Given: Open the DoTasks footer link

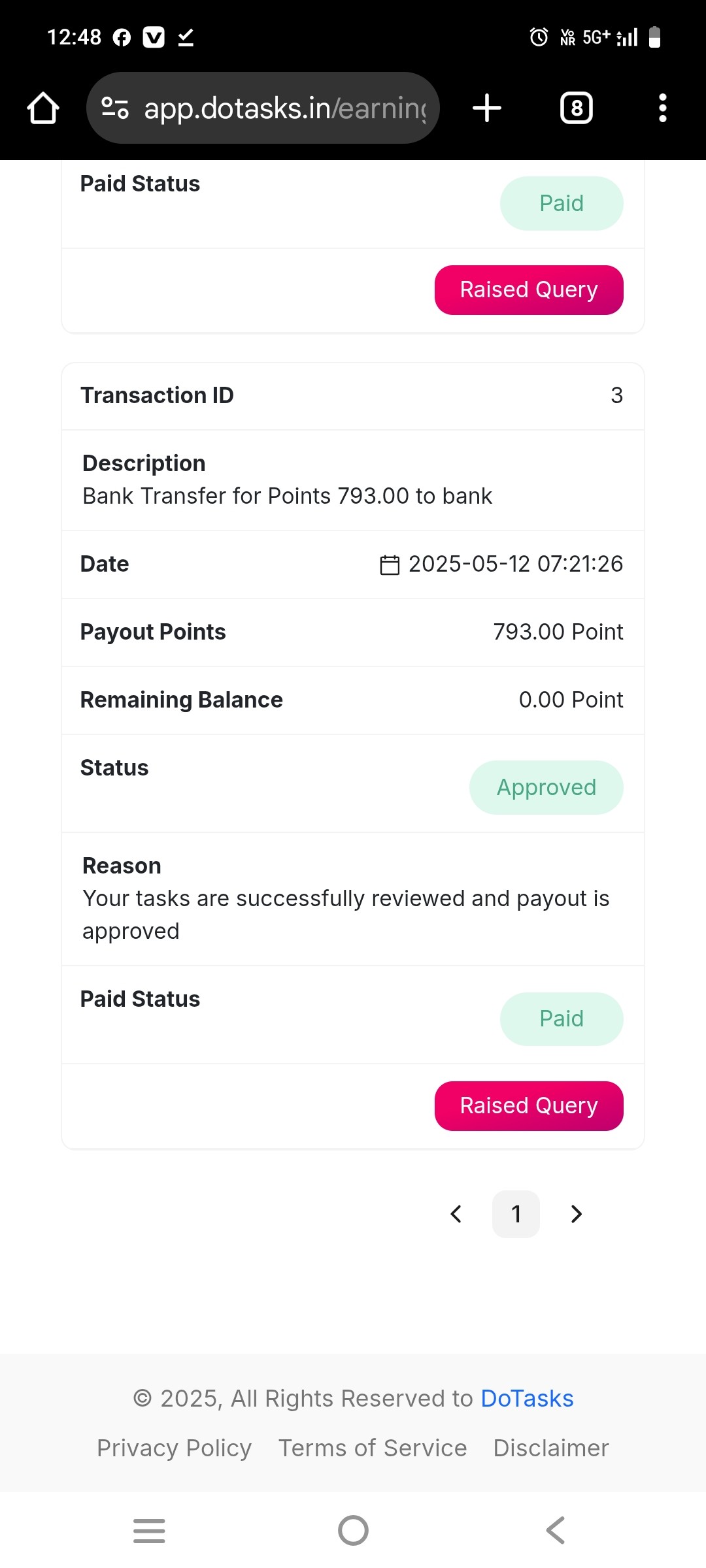Looking at the screenshot, I should [527, 1398].
